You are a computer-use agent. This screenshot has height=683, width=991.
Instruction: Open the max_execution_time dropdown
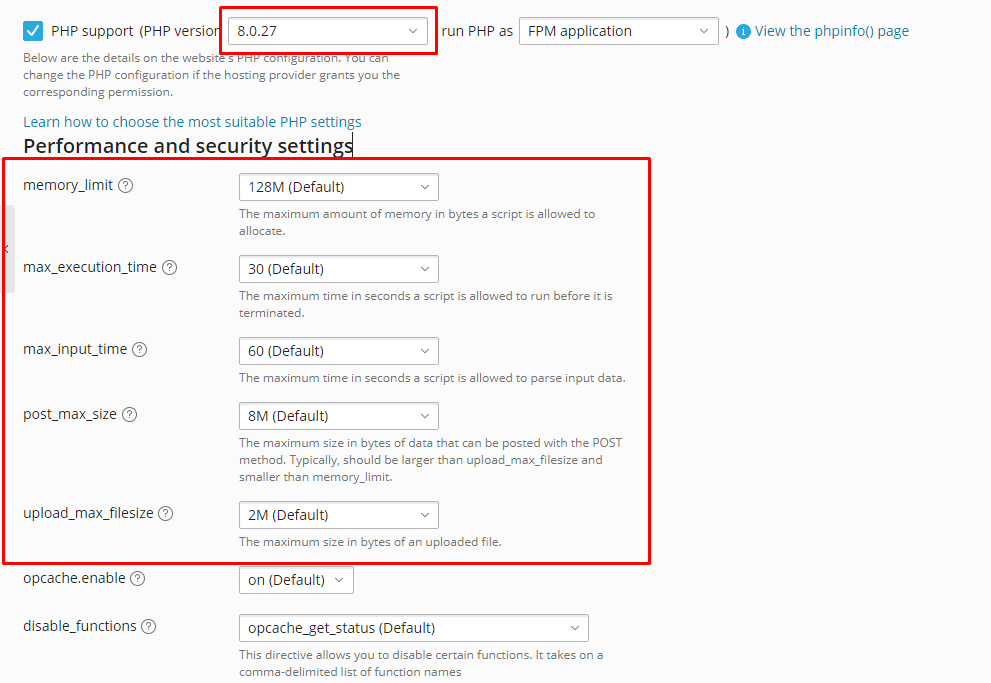338,268
